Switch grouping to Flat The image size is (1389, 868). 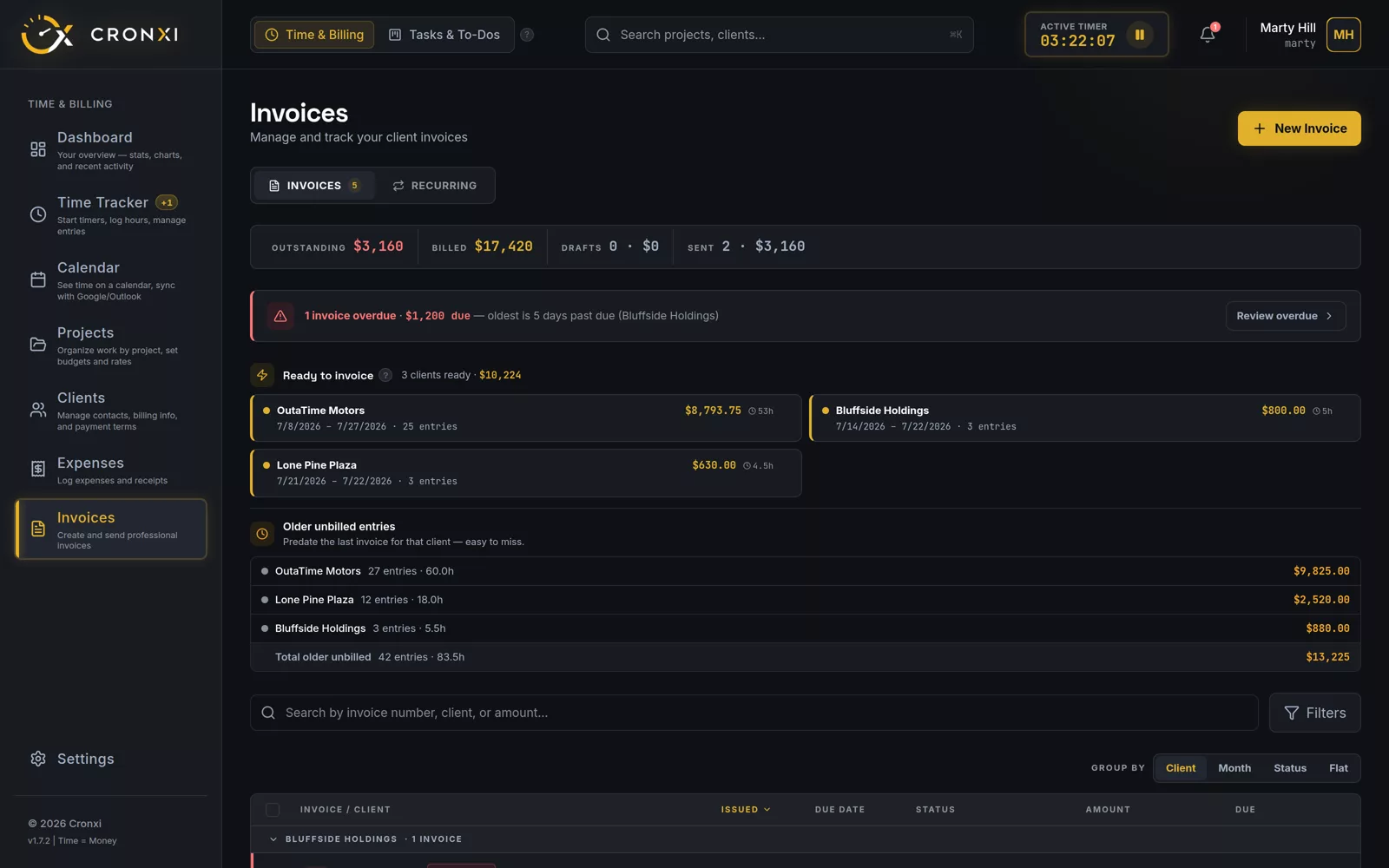(1339, 768)
